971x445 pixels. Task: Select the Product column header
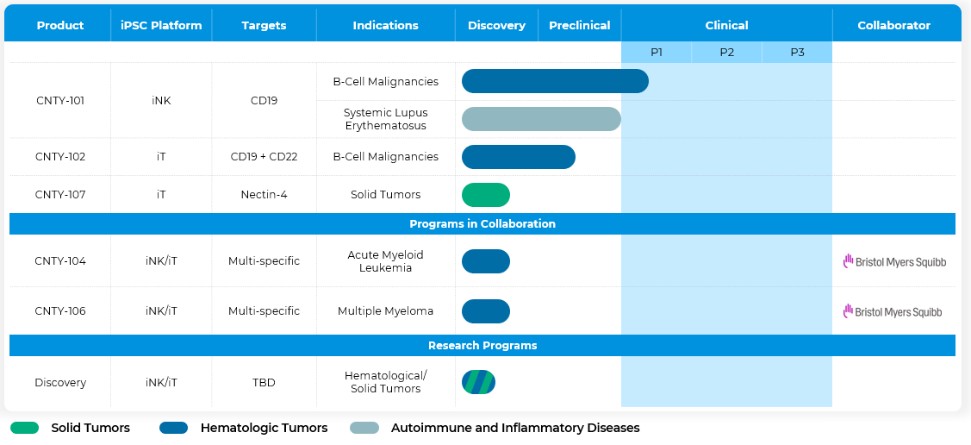60,25
